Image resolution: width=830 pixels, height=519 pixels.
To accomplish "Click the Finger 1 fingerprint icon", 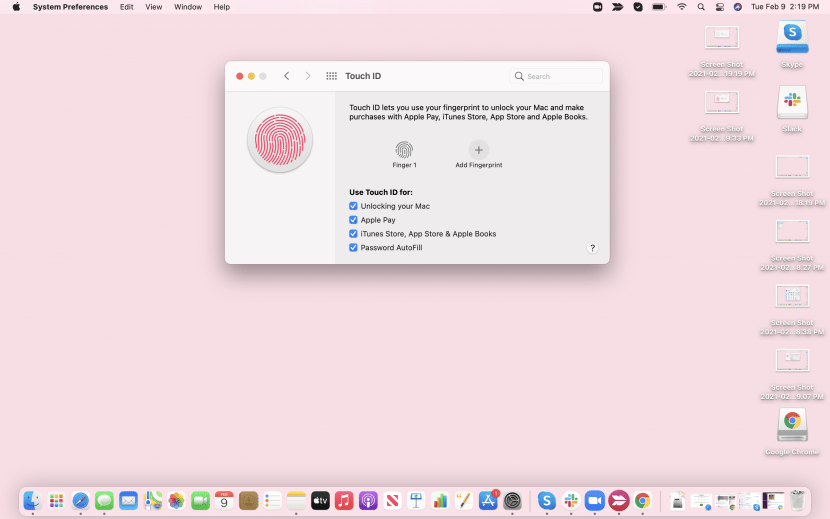I will (x=404, y=150).
